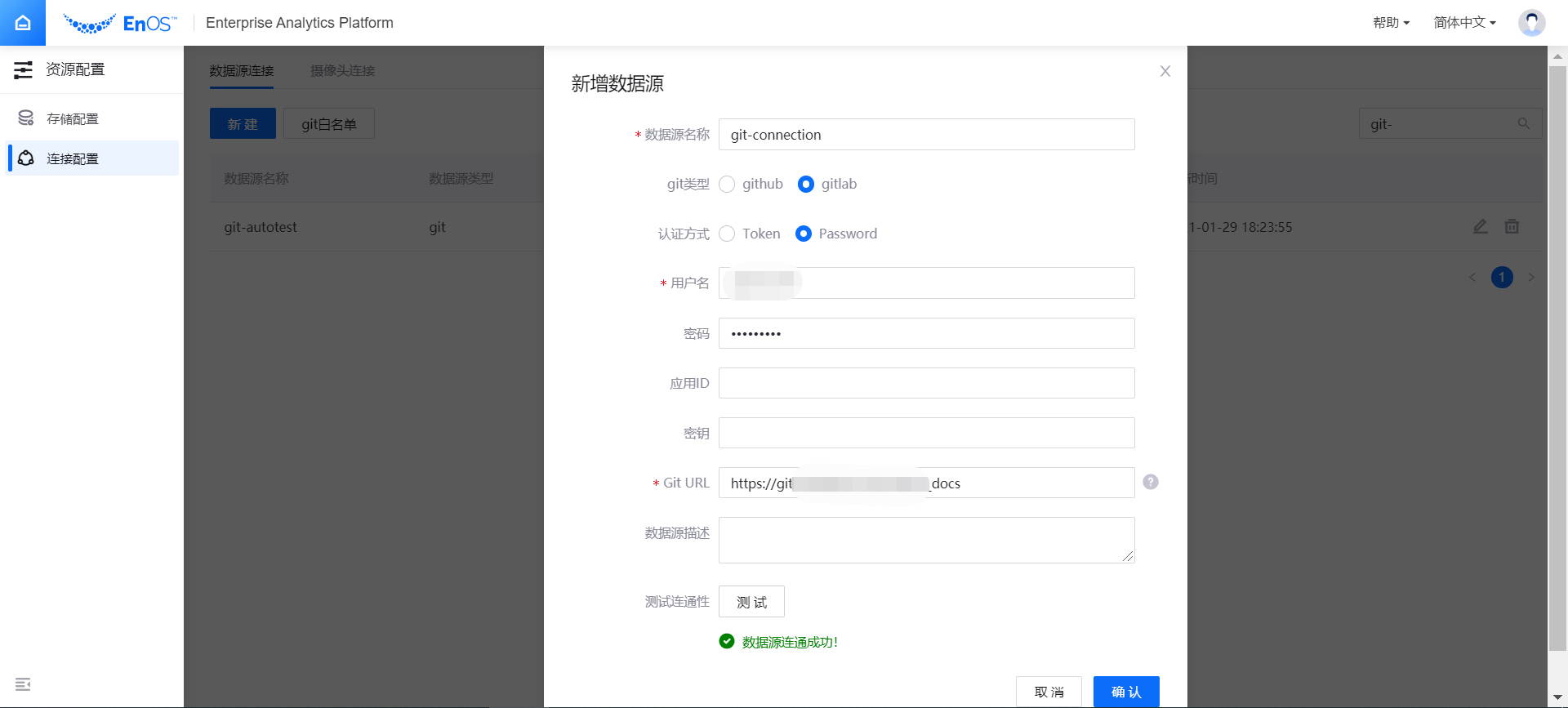The height and width of the screenshot is (708, 1568).
Task: Click the vertical scrollbar thumb
Action: pos(1557,358)
